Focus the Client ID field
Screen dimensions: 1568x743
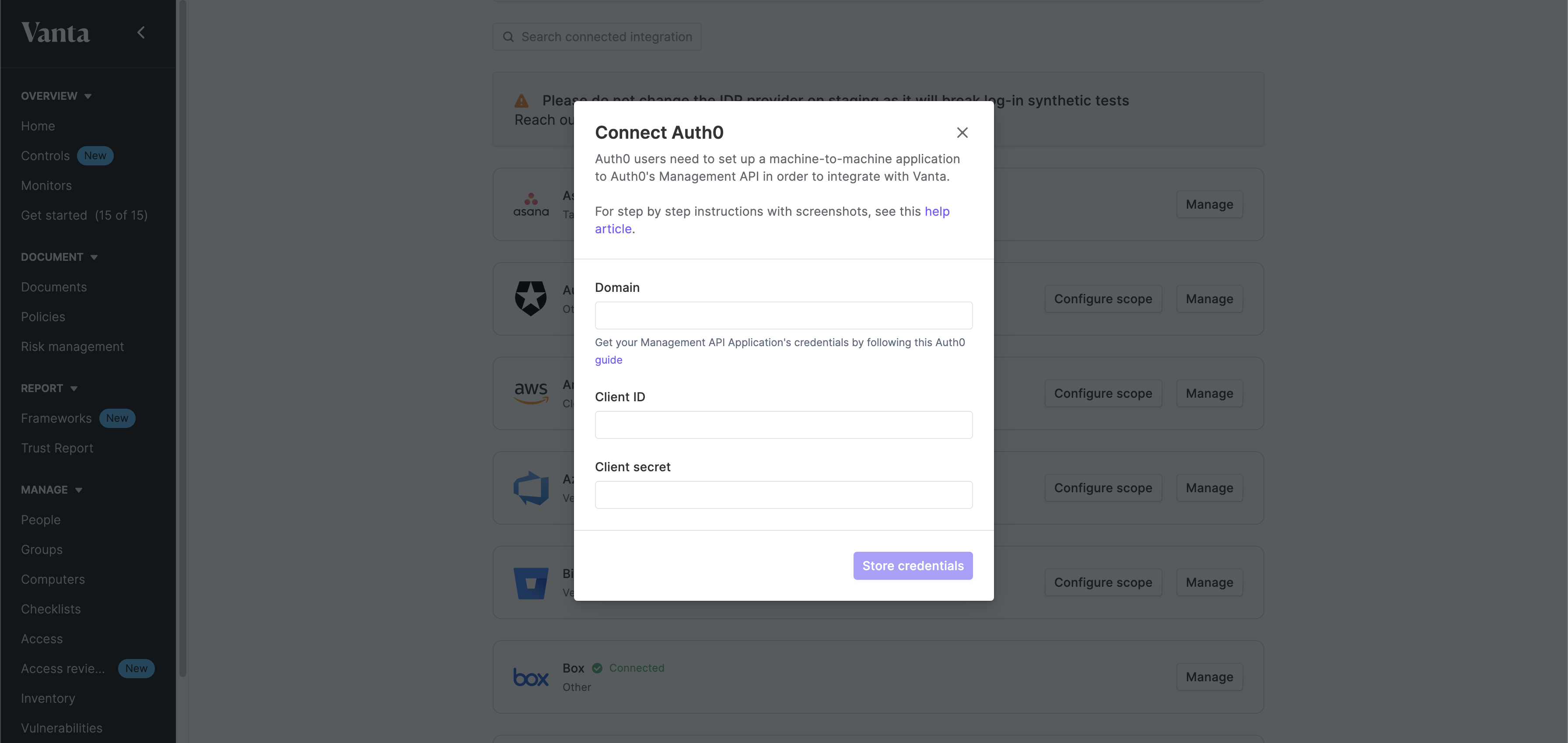pyautogui.click(x=784, y=425)
